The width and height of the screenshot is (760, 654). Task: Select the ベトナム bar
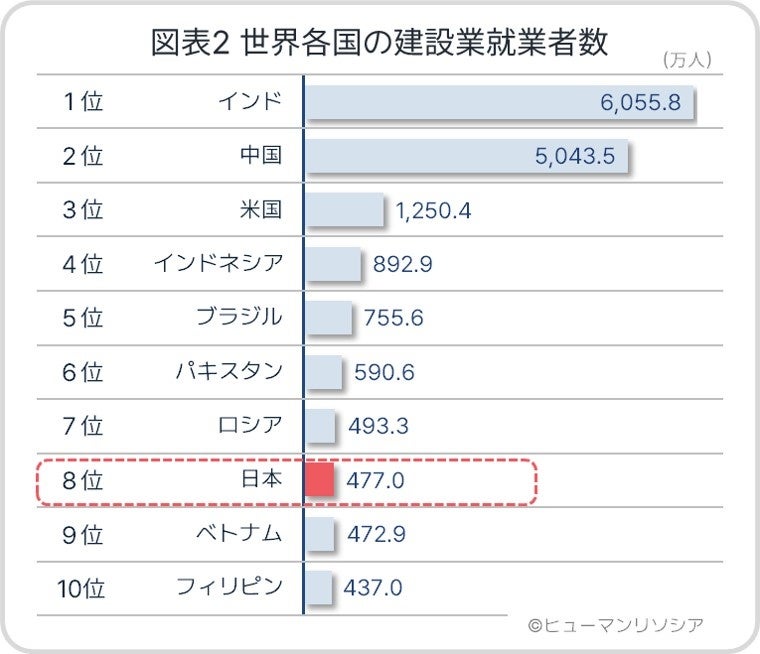(x=319, y=534)
